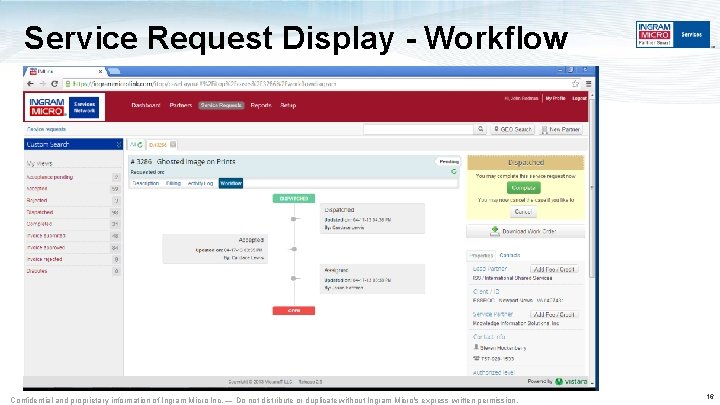720x405 pixels.
Task: Click the green refresh icon under Pending
Action: pyautogui.click(x=454, y=171)
